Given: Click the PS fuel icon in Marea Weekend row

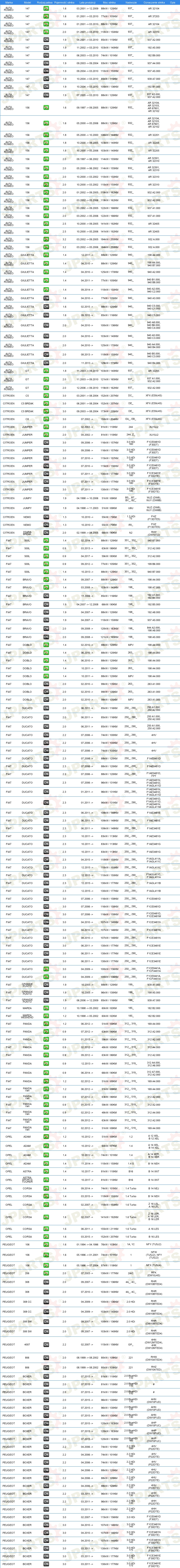Looking at the screenshot, I should [46, 1016].
